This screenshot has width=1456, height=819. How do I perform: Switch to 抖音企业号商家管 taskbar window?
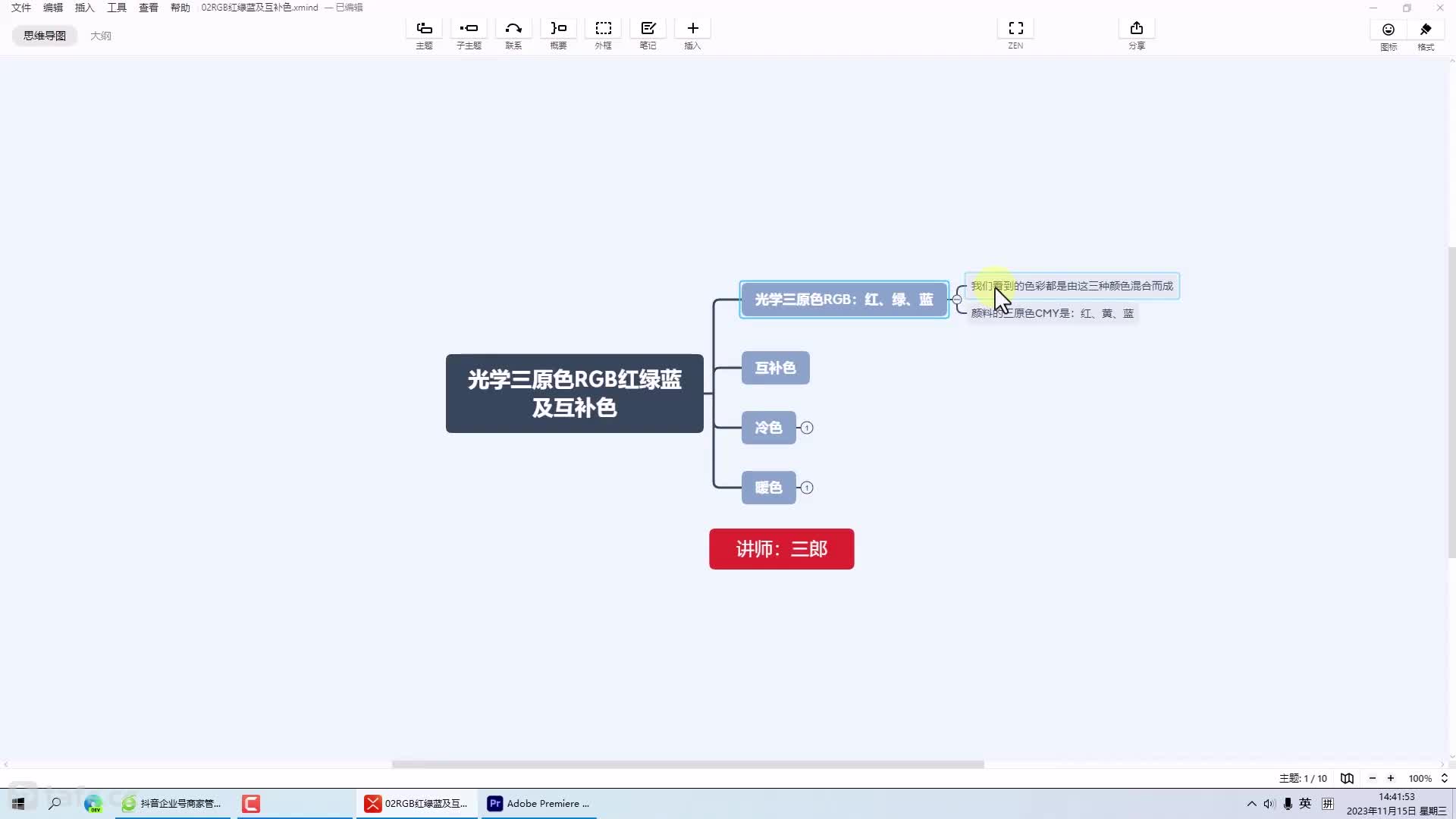tap(173, 803)
